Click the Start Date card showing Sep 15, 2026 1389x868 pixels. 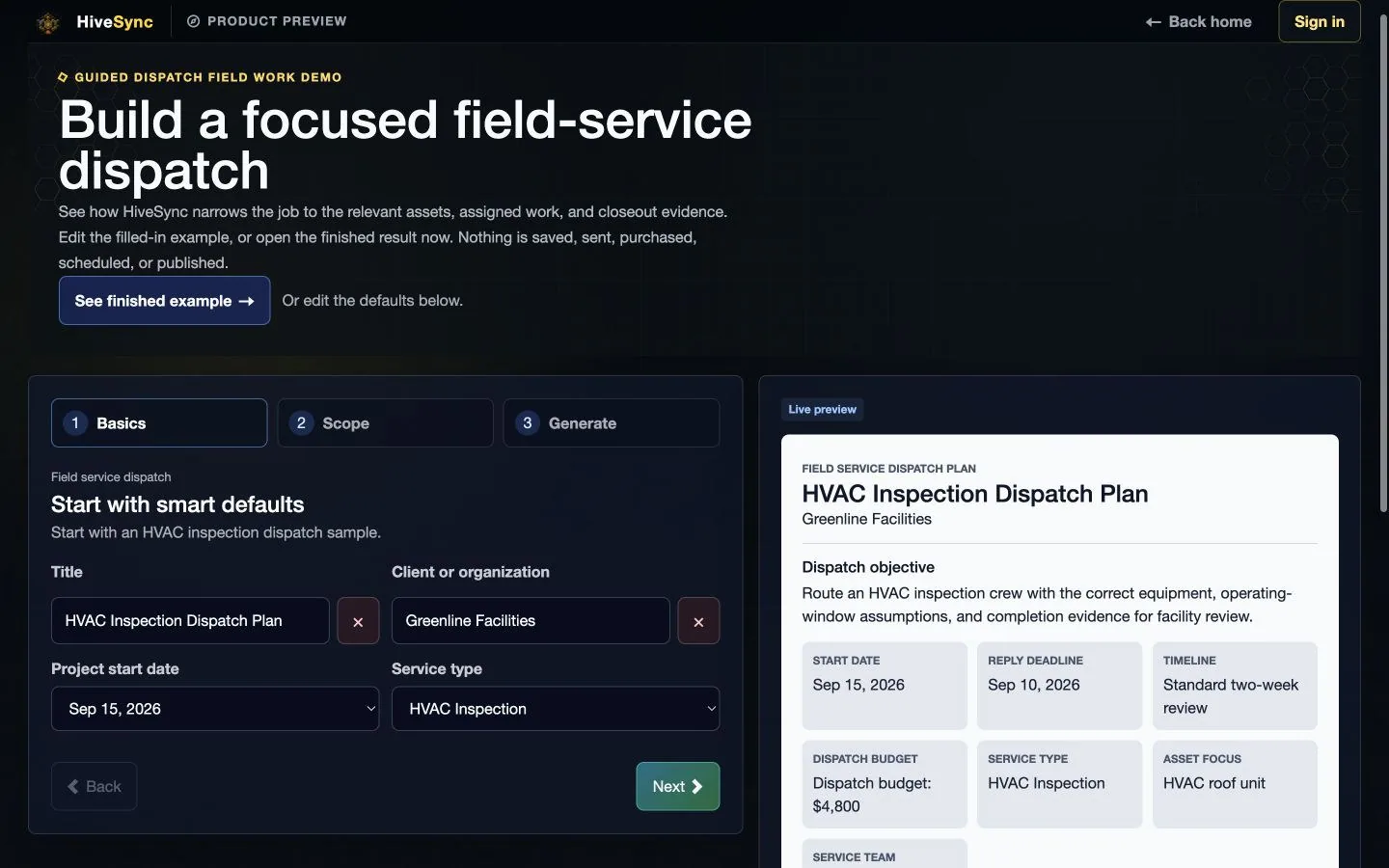click(x=885, y=686)
